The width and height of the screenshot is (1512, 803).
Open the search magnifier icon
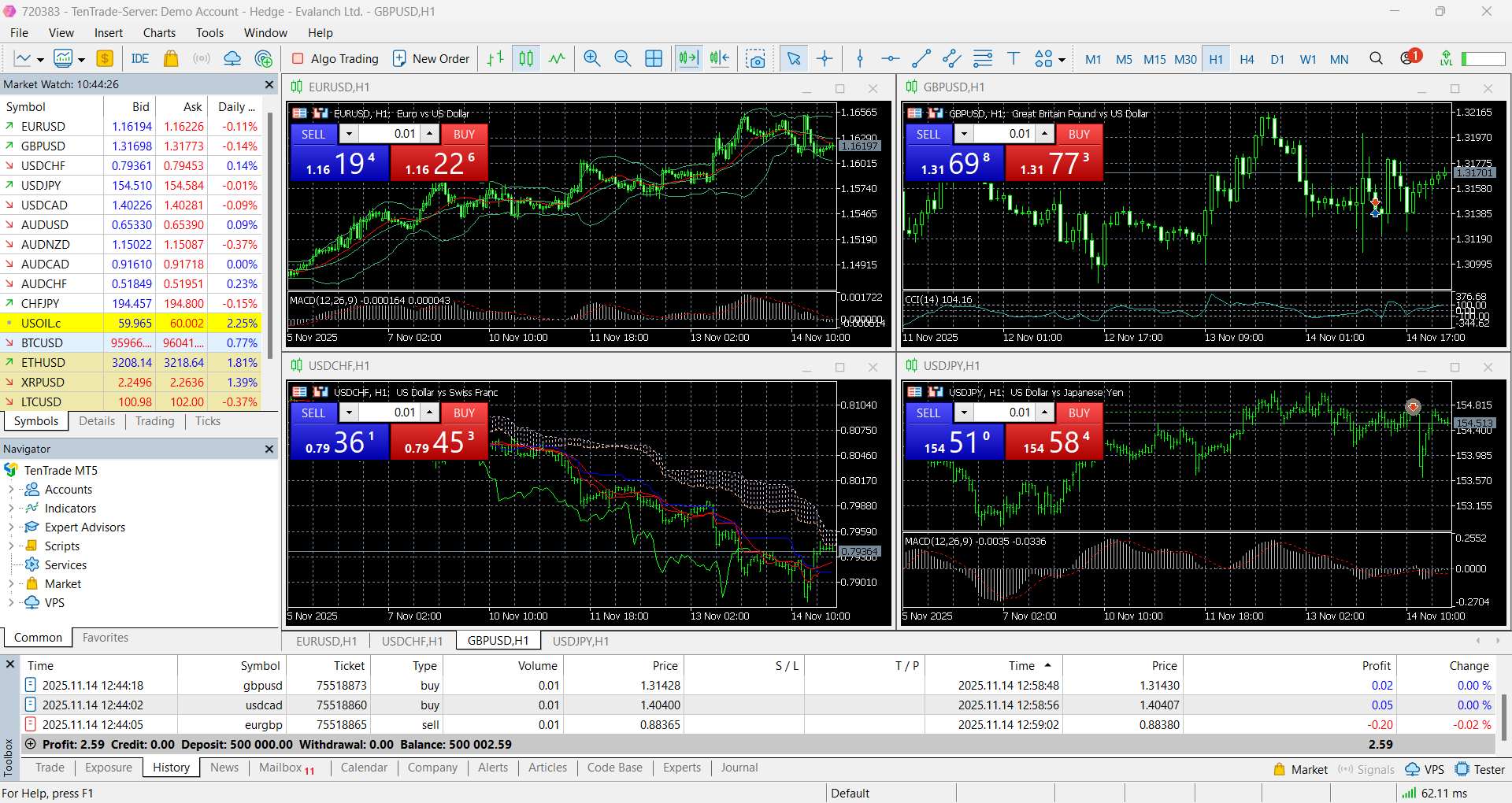tap(1376, 59)
